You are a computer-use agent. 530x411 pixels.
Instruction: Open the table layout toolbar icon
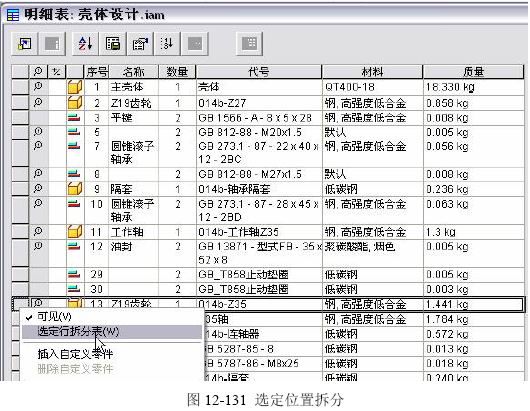point(113,44)
